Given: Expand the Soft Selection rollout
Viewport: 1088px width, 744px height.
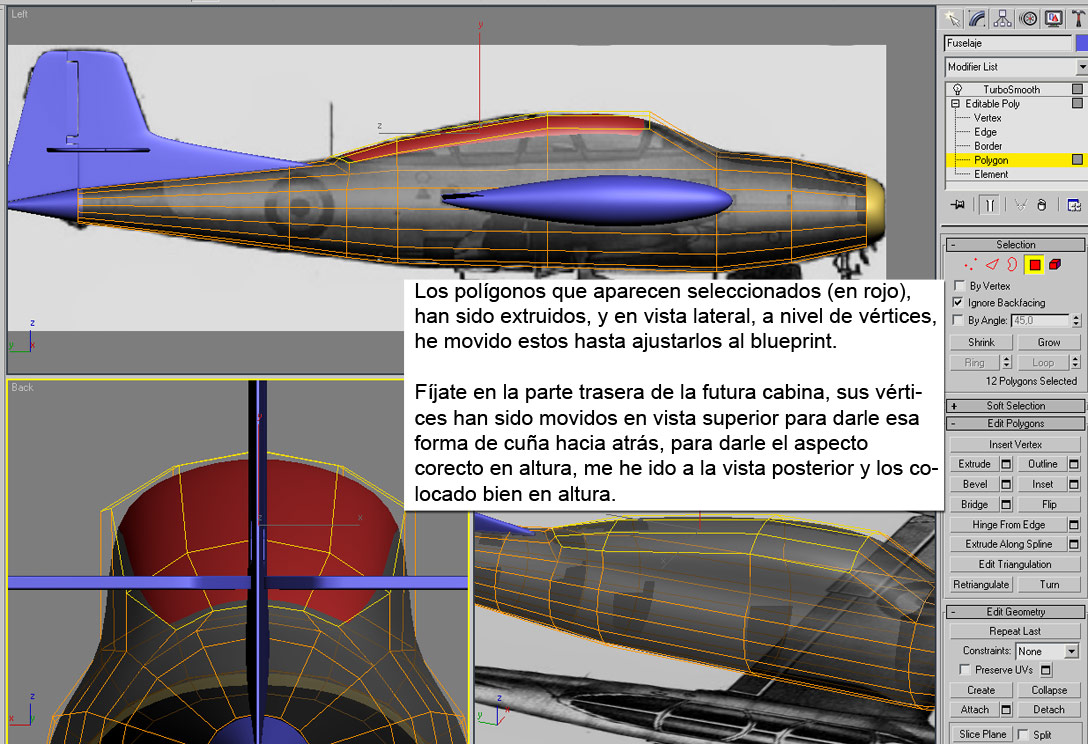Looking at the screenshot, I should click(1016, 405).
